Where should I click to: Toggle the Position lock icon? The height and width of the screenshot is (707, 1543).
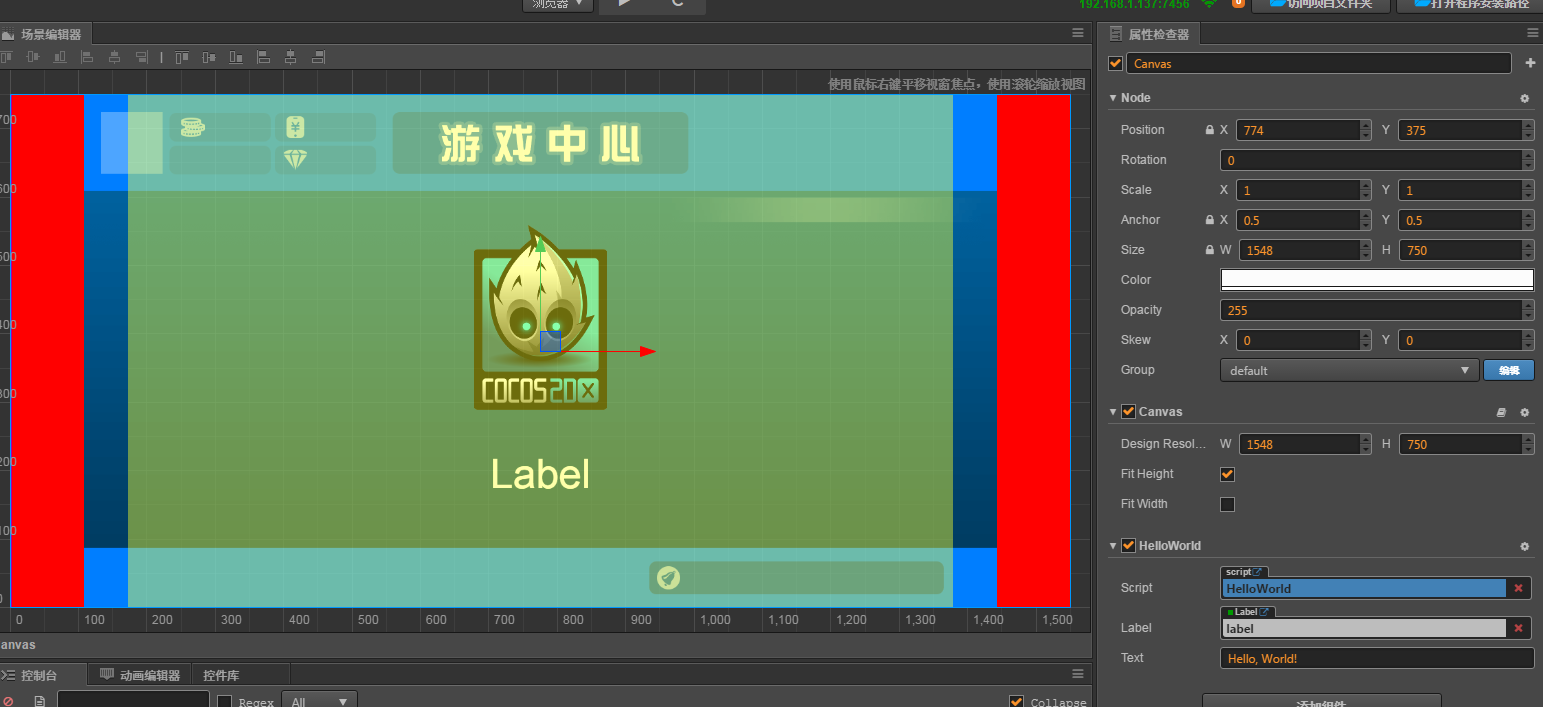(1209, 130)
